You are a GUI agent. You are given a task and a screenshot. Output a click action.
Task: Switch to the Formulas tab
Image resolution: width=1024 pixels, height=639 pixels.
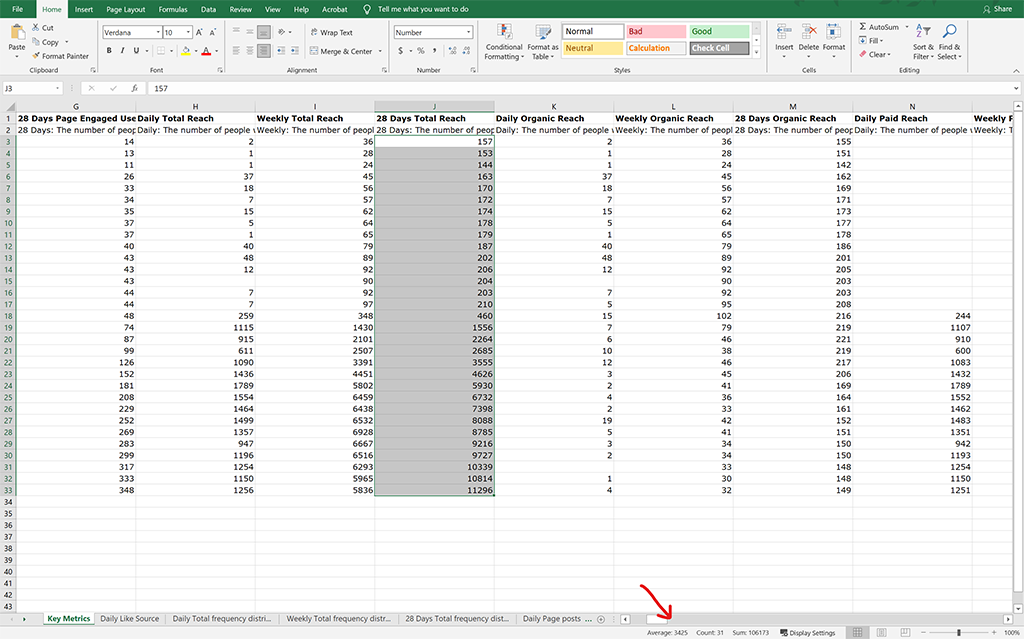point(172,9)
